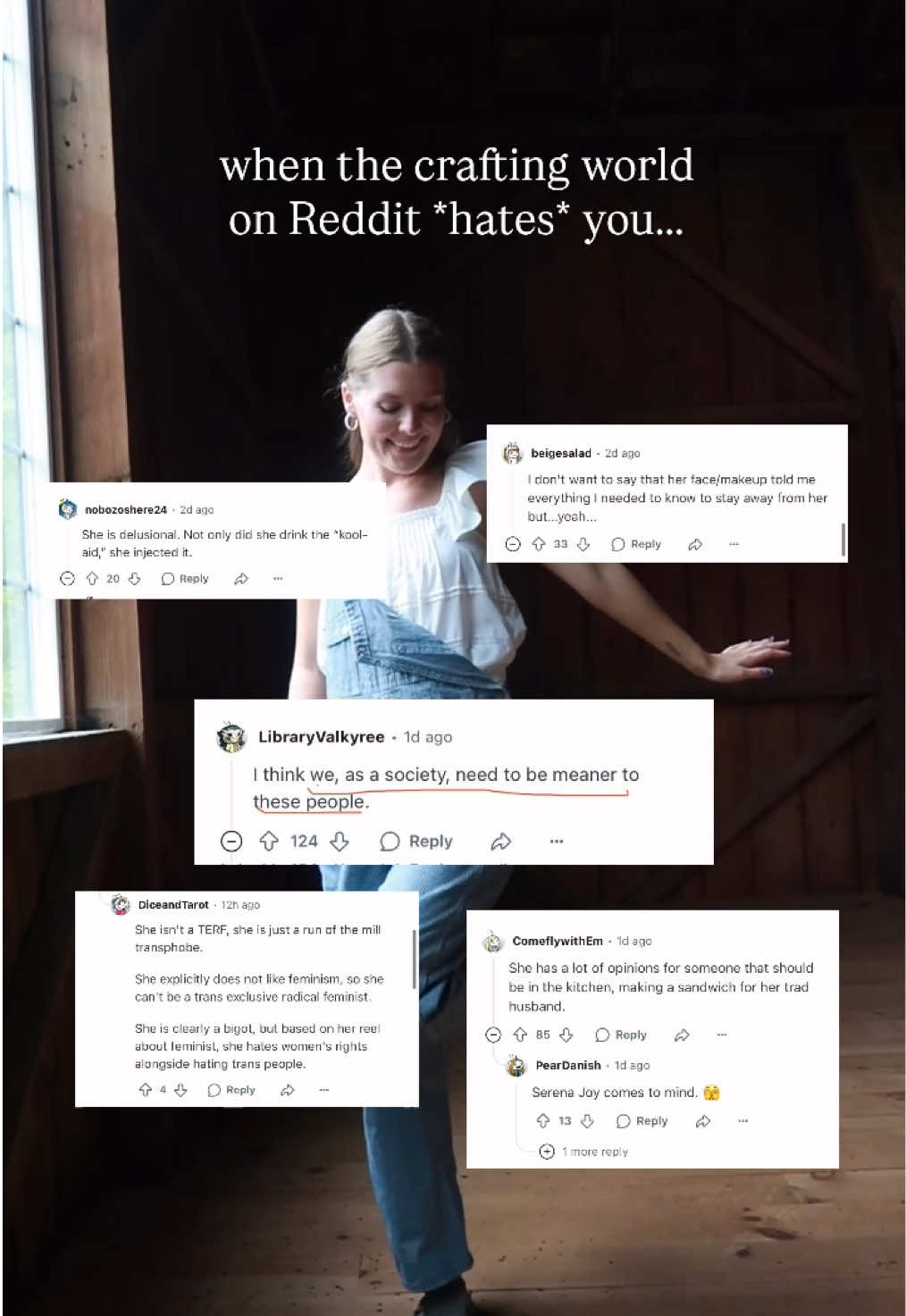Share the ComeflywithEm comment
Image resolution: width=906 pixels, height=1316 pixels.
point(682,1035)
